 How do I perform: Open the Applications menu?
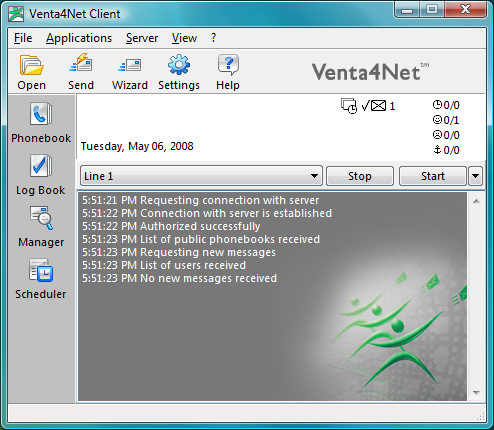pos(79,38)
